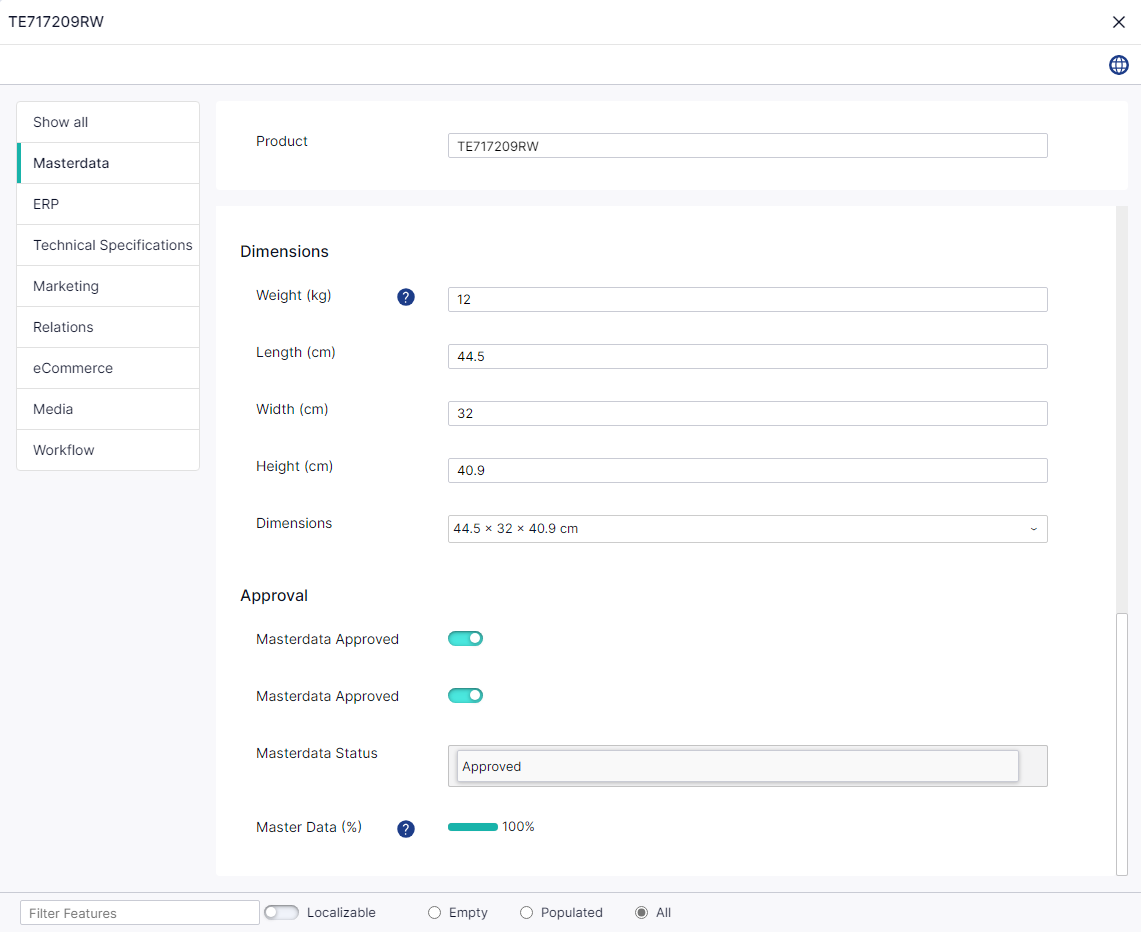The width and height of the screenshot is (1141, 932).
Task: Click the Filter Features search box
Action: point(140,912)
